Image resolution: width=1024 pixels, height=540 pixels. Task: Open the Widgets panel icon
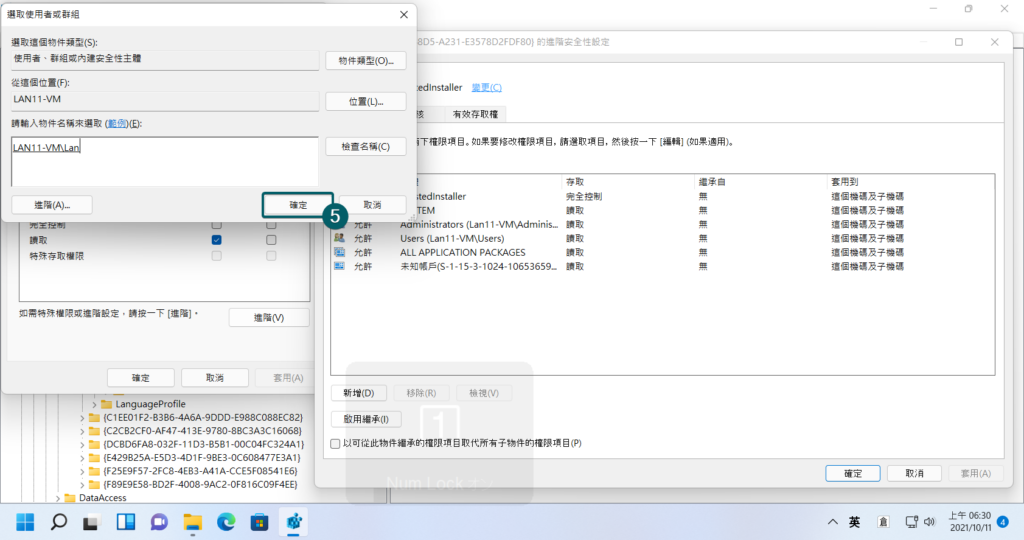point(125,522)
